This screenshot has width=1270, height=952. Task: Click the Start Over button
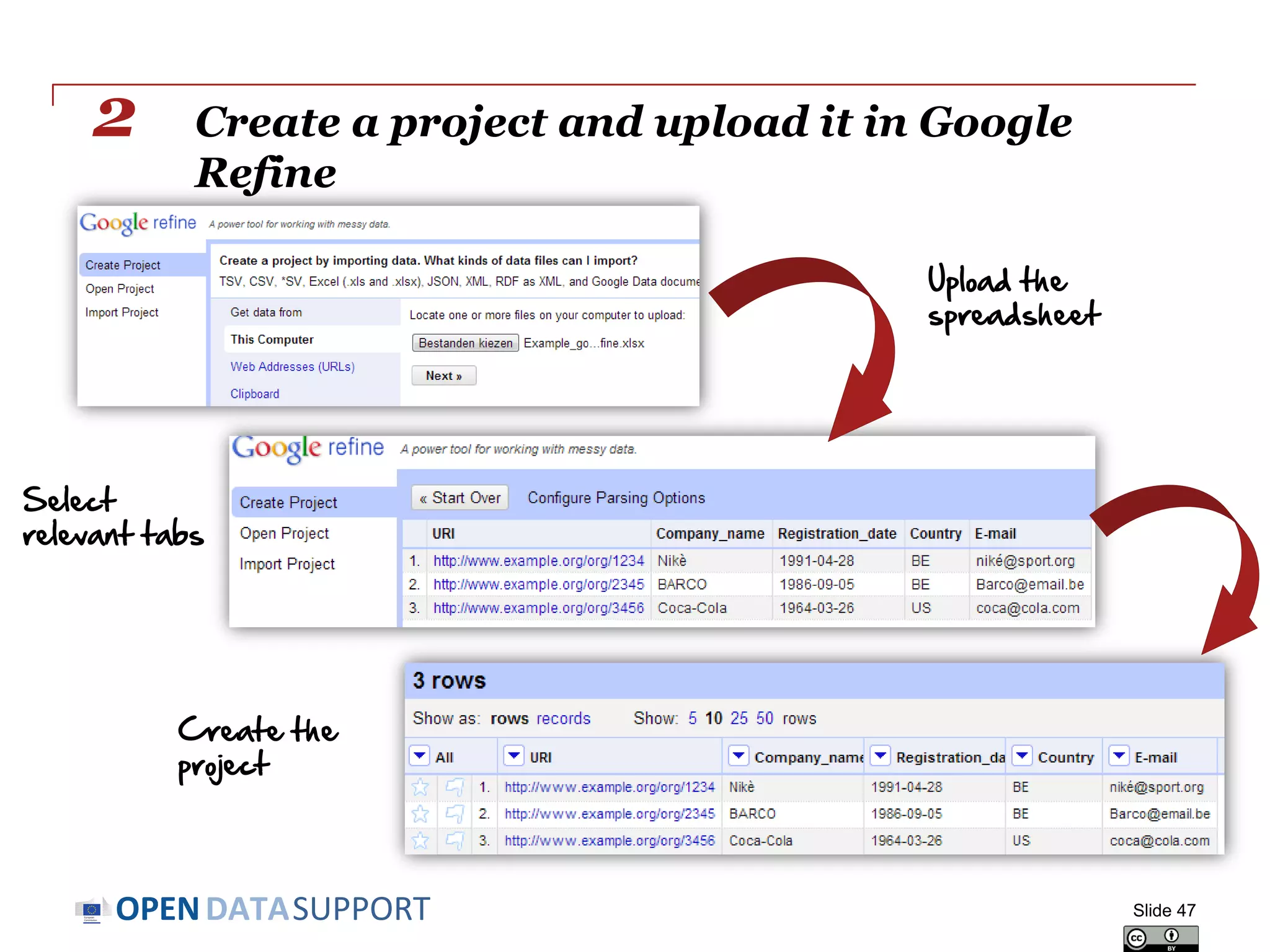click(x=460, y=498)
